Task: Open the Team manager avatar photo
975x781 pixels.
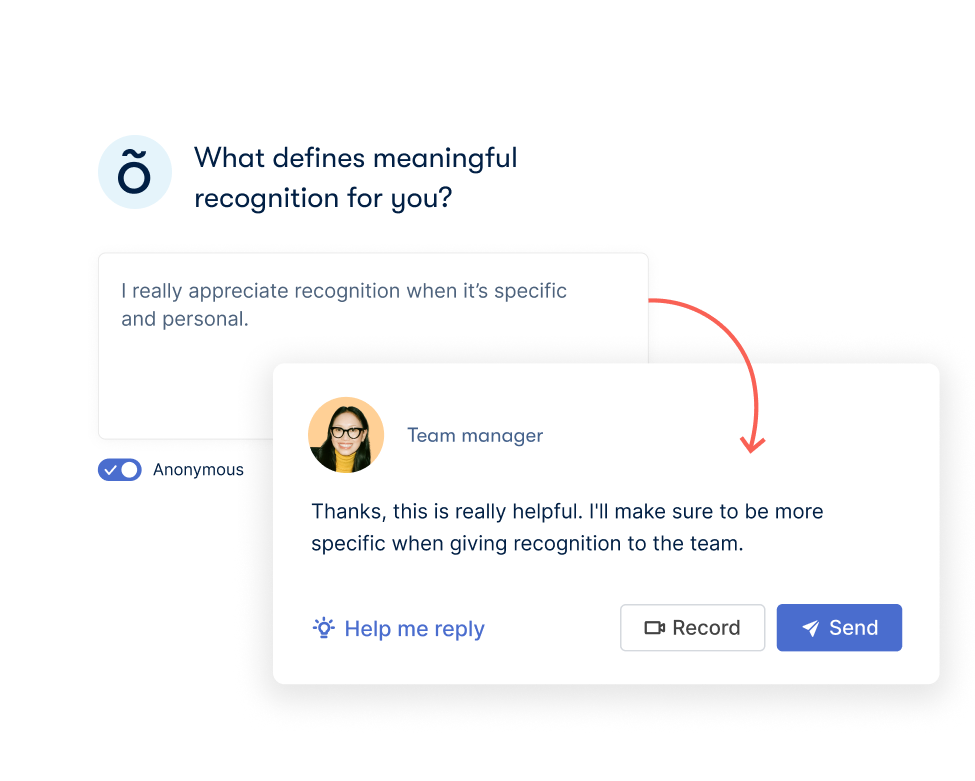Action: point(346,435)
